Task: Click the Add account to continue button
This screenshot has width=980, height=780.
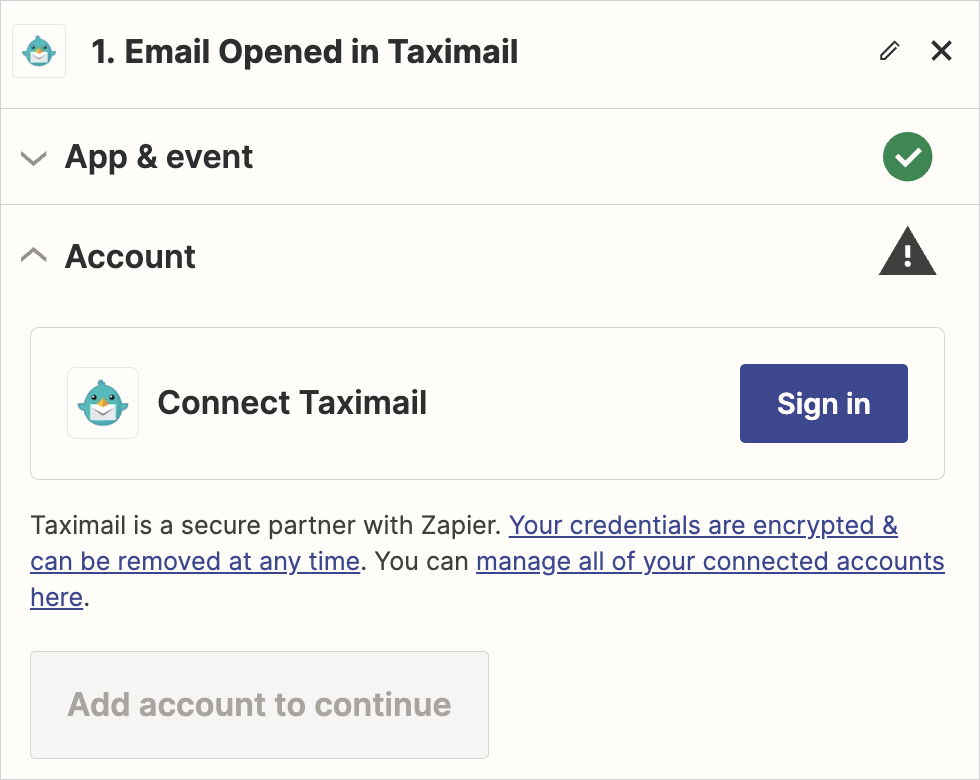Action: (259, 705)
